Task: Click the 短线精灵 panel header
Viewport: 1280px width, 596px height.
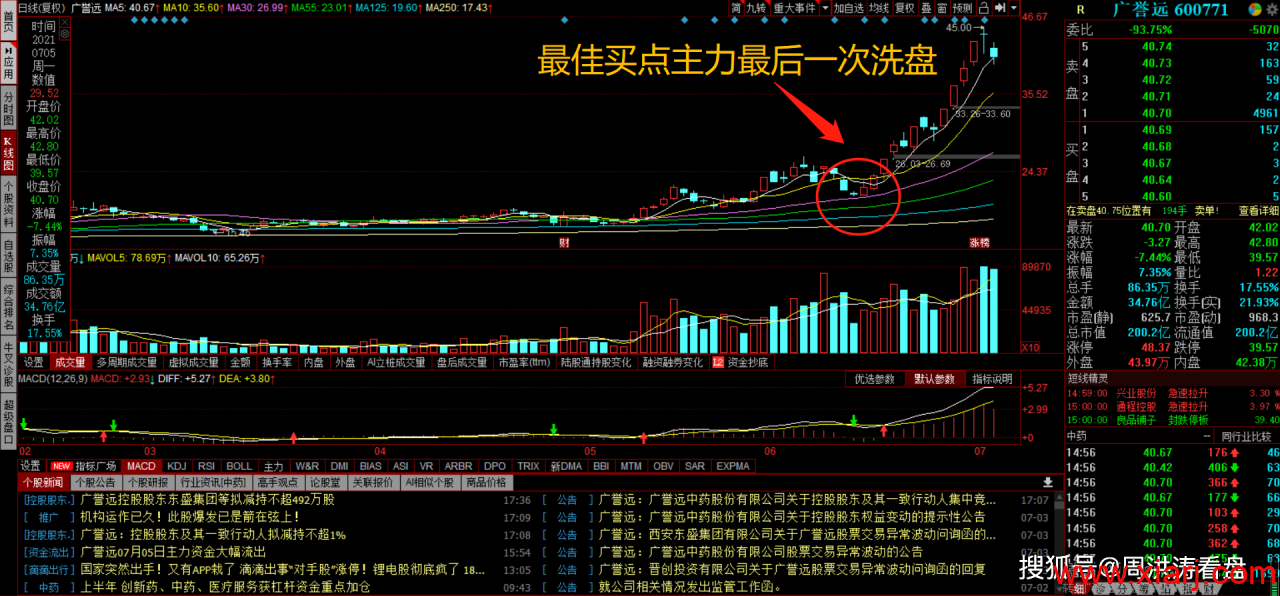Action: click(x=1088, y=378)
